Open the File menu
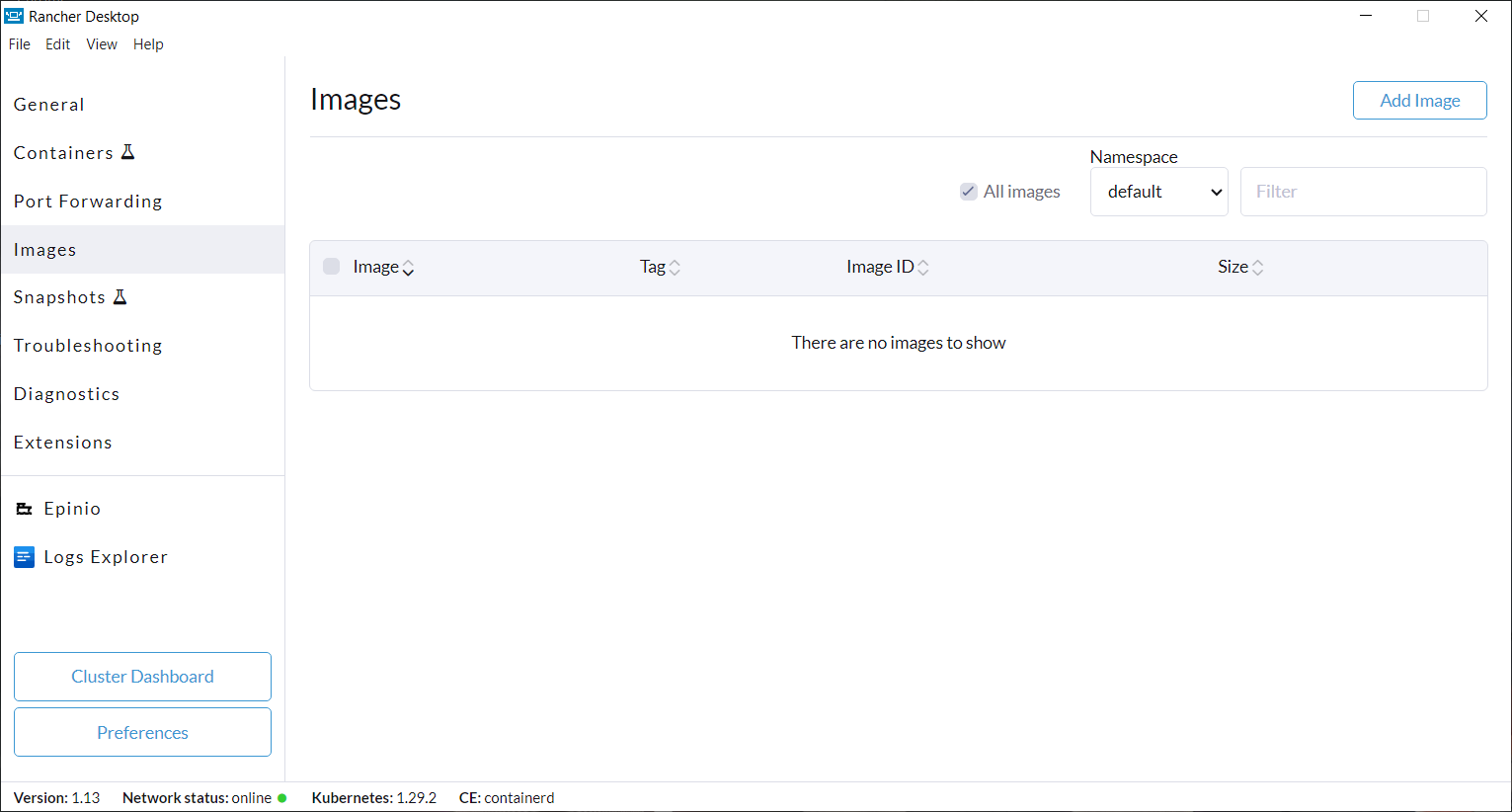 [x=20, y=44]
